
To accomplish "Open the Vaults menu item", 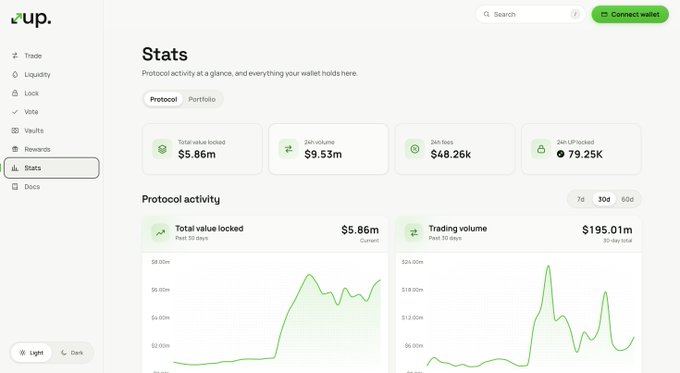I will tap(52, 130).
